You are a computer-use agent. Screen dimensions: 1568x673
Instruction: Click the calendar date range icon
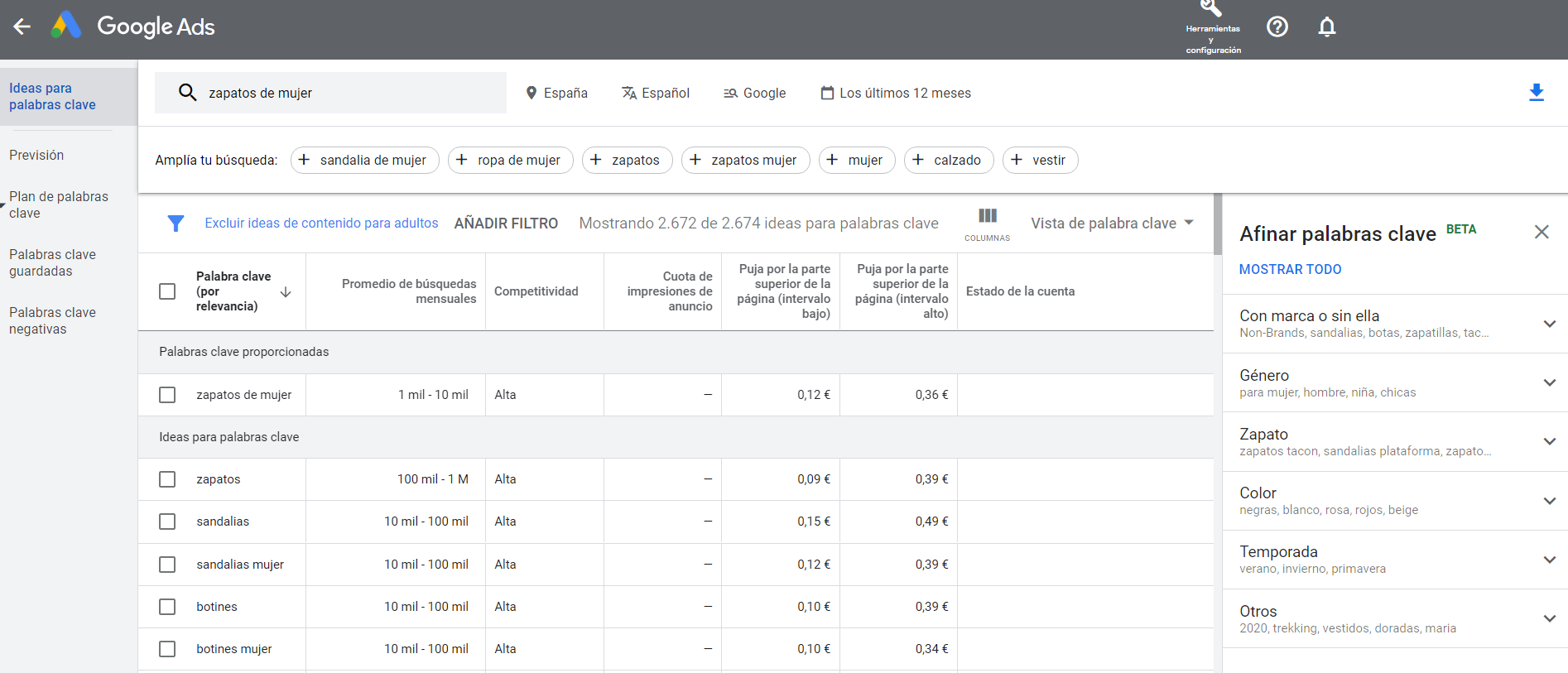coord(827,93)
